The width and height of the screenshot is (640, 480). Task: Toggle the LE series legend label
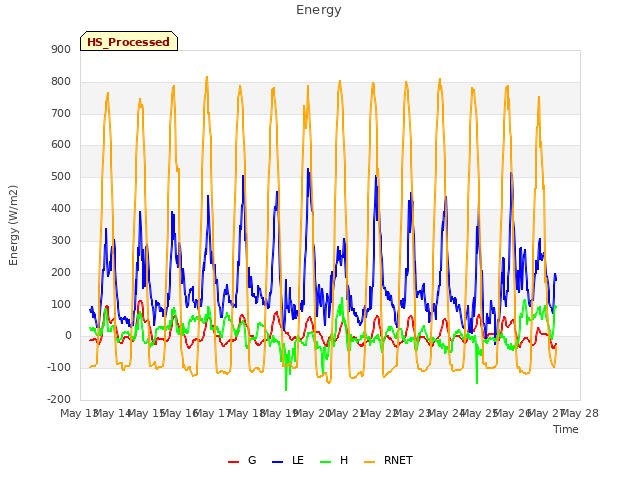coord(298,460)
